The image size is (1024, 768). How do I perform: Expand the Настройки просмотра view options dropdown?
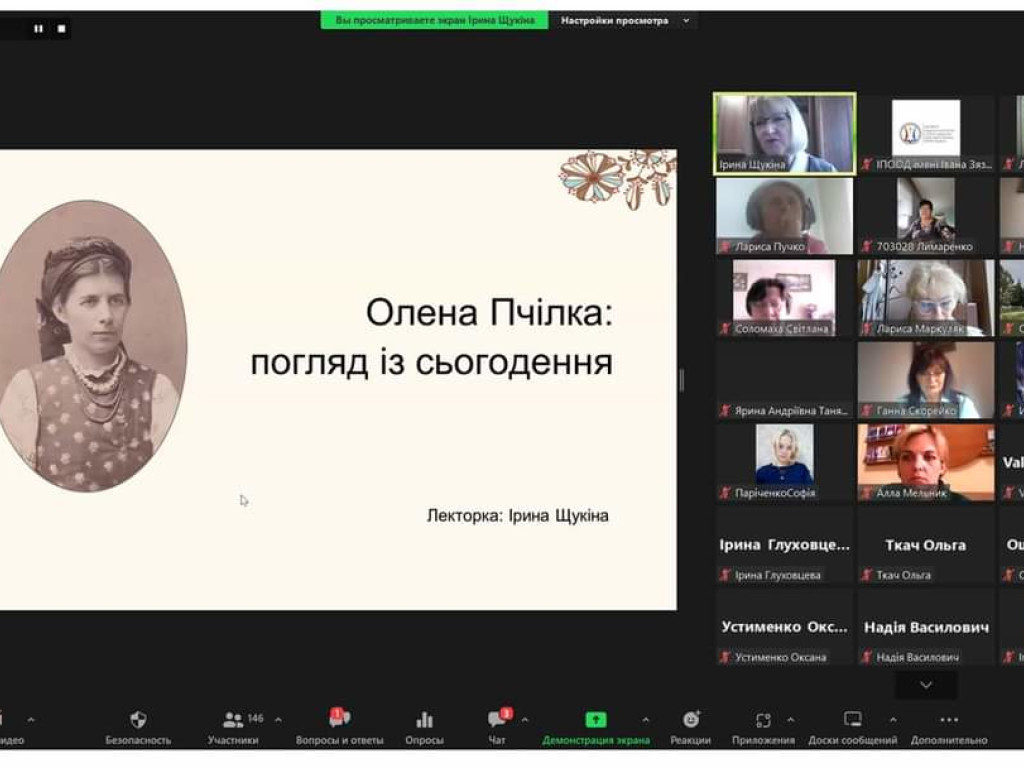click(624, 20)
